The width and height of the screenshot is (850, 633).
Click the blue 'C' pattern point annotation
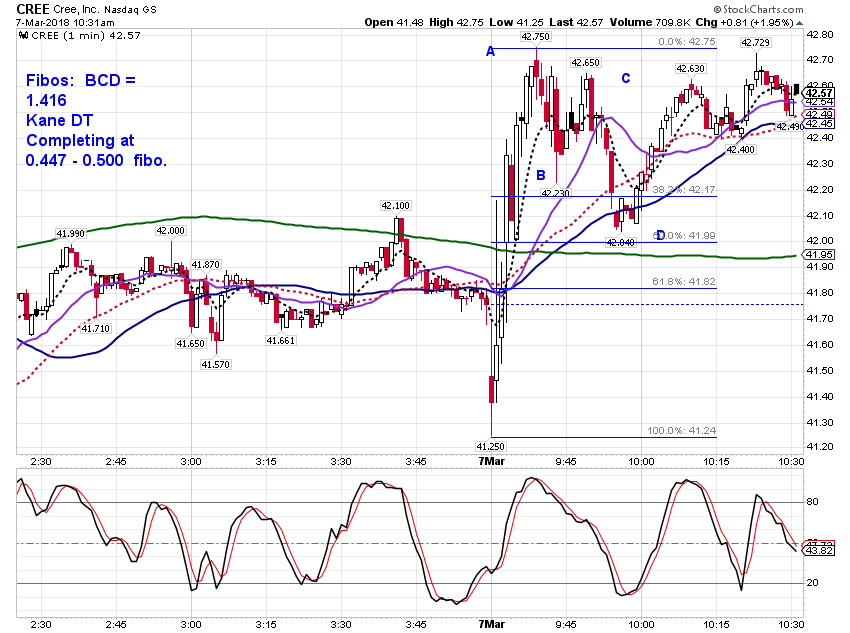[626, 79]
